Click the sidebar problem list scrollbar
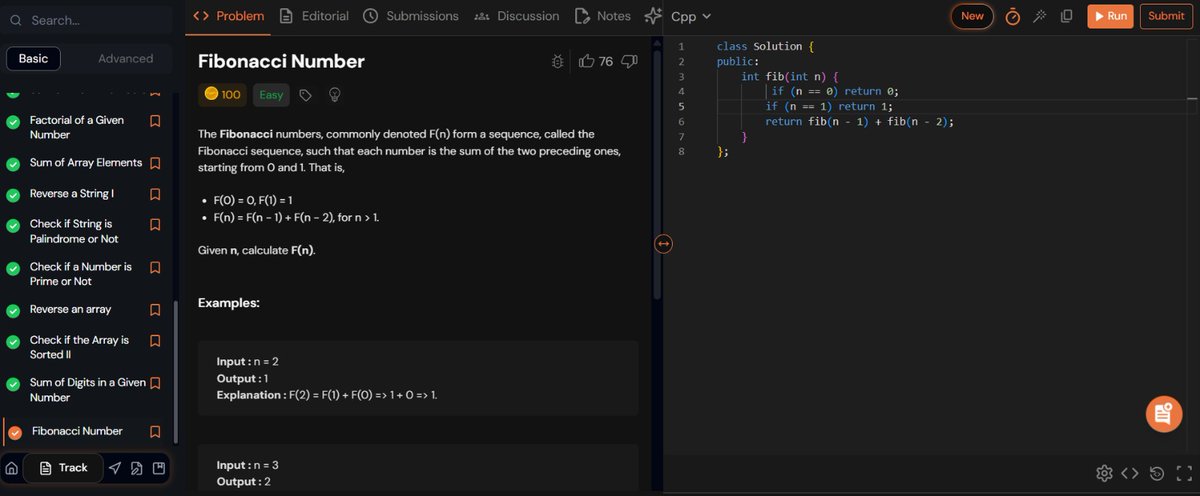Screen dimensions: 1200x496 pyautogui.click(x=176, y=370)
